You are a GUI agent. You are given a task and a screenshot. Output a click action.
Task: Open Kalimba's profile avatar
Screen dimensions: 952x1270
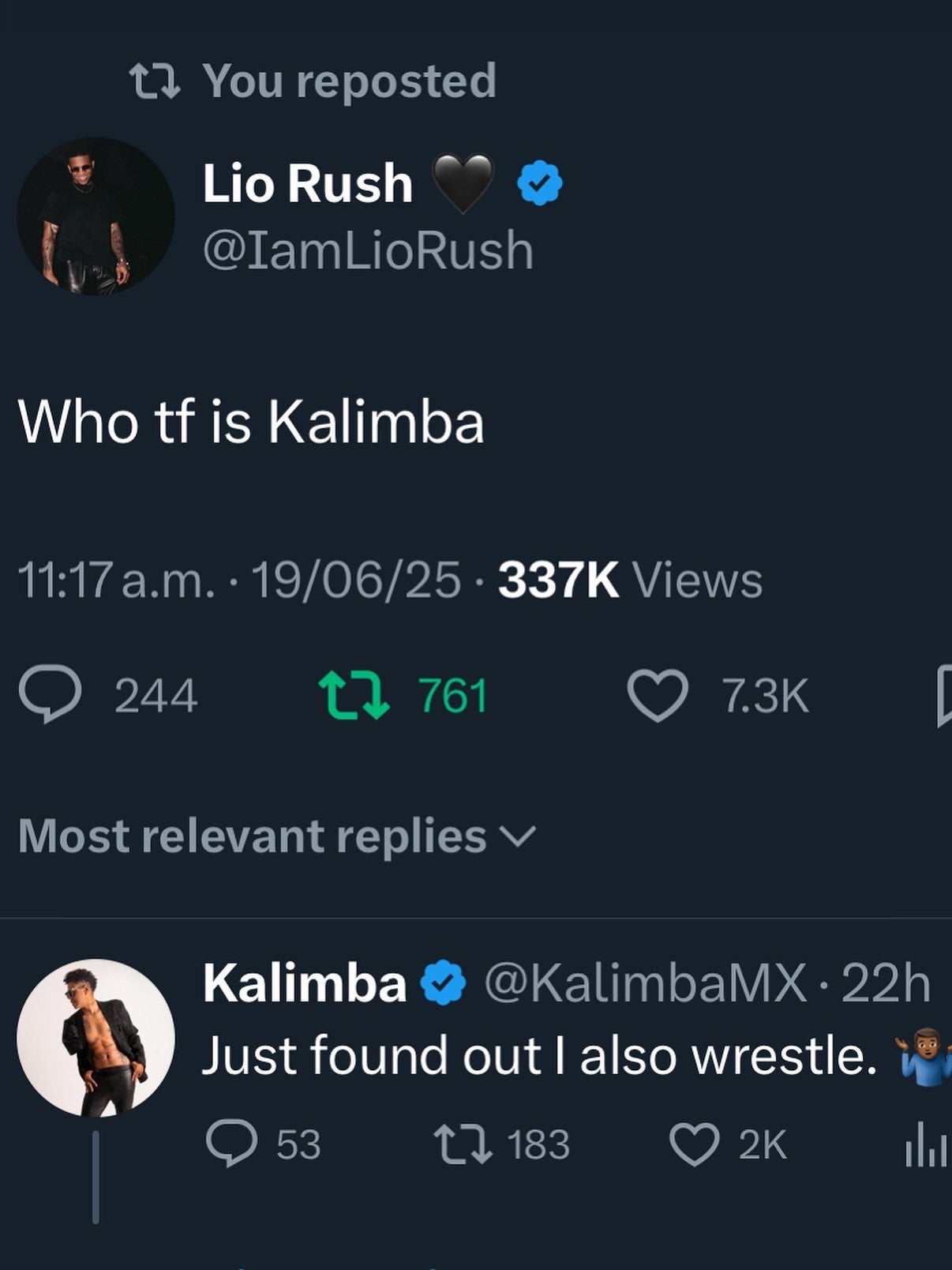[x=96, y=1037]
